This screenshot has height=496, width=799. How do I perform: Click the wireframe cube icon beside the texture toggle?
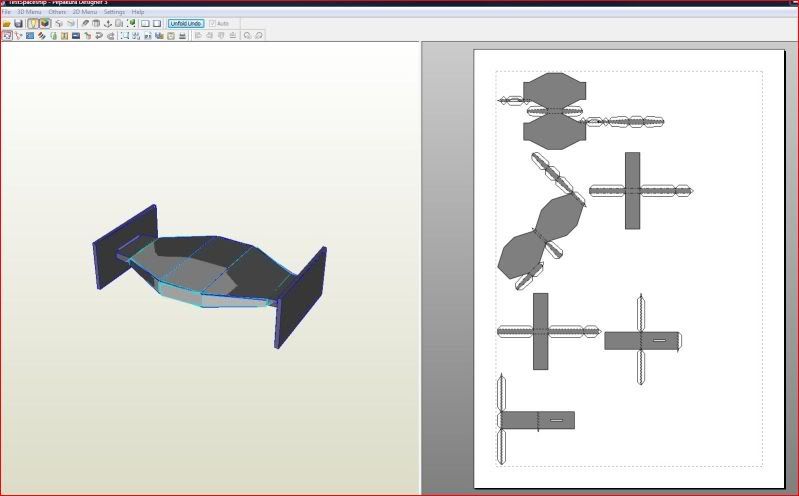(59, 23)
